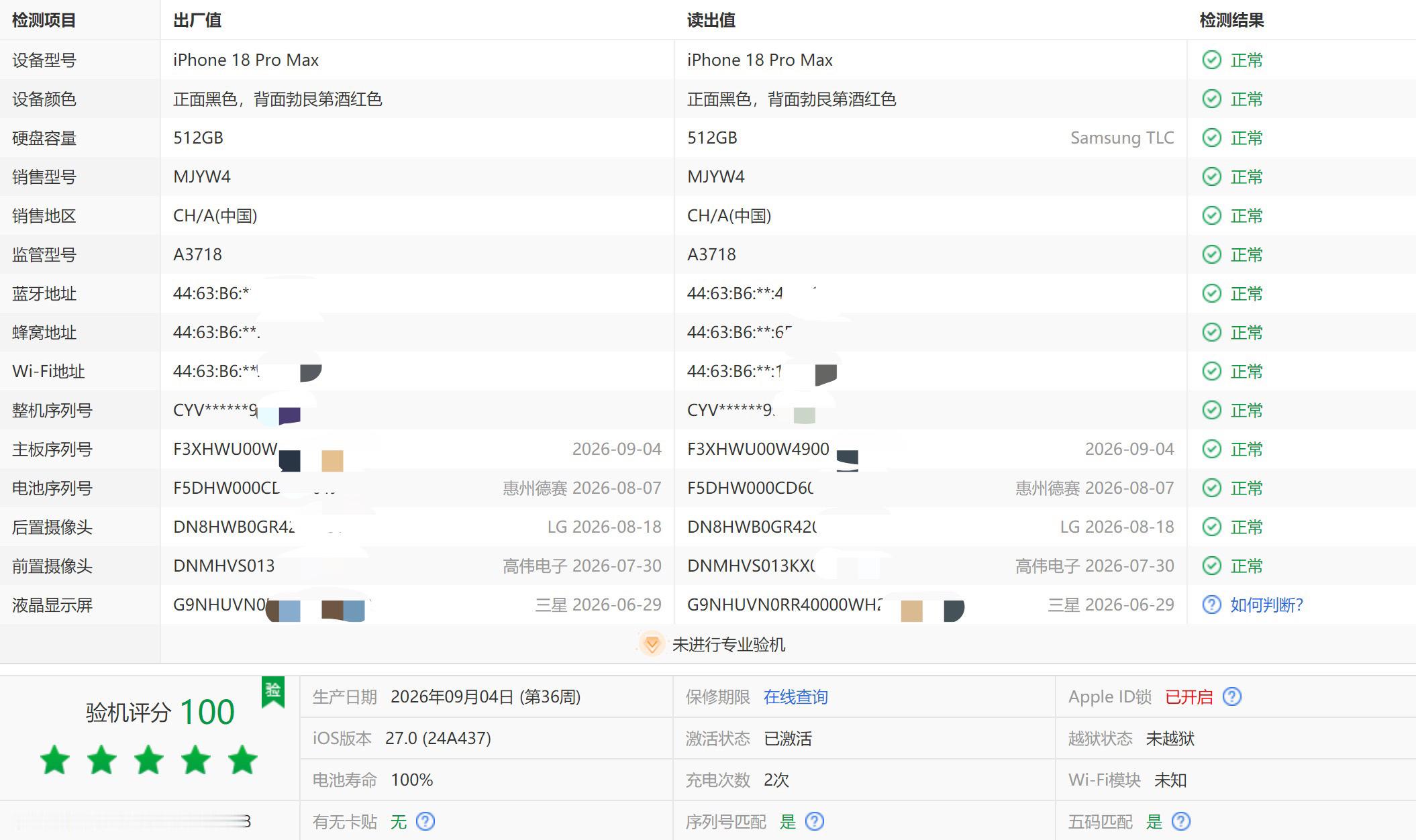Click the 检测项目 column header
This screenshot has width=1416, height=840.
pos(44,20)
